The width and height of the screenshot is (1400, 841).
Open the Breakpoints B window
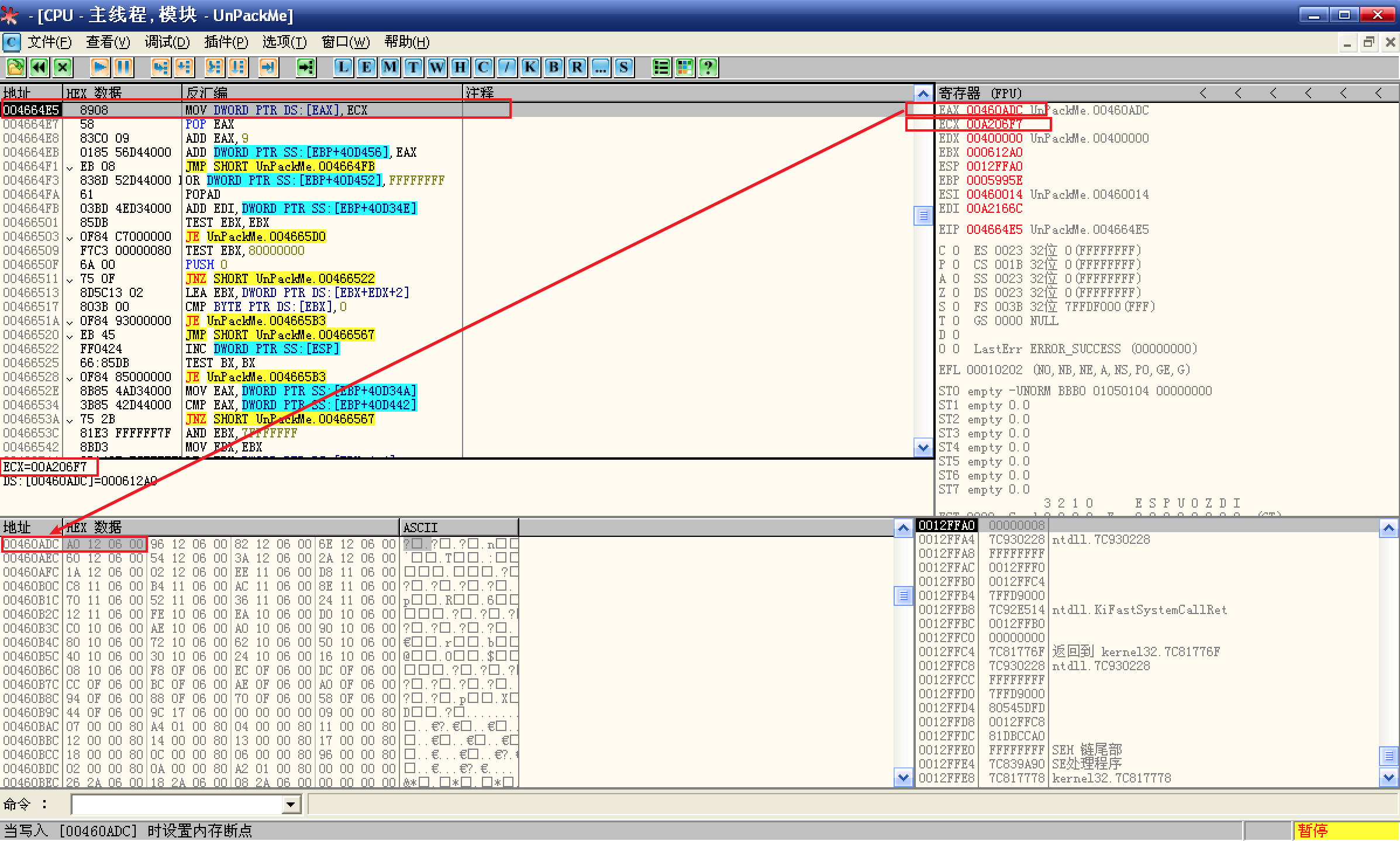pyautogui.click(x=553, y=67)
